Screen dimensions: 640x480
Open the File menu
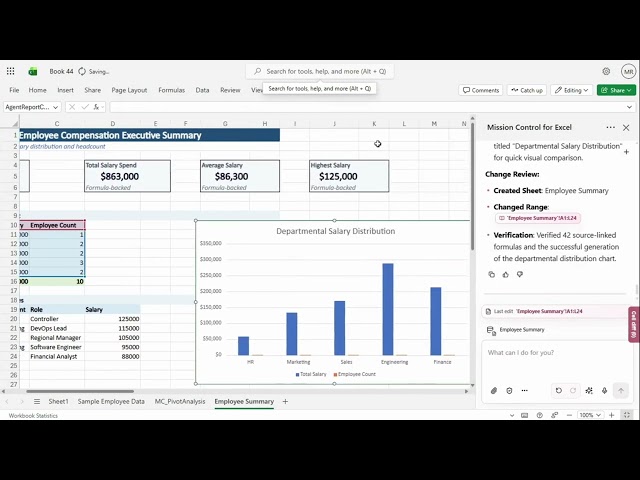(14, 90)
